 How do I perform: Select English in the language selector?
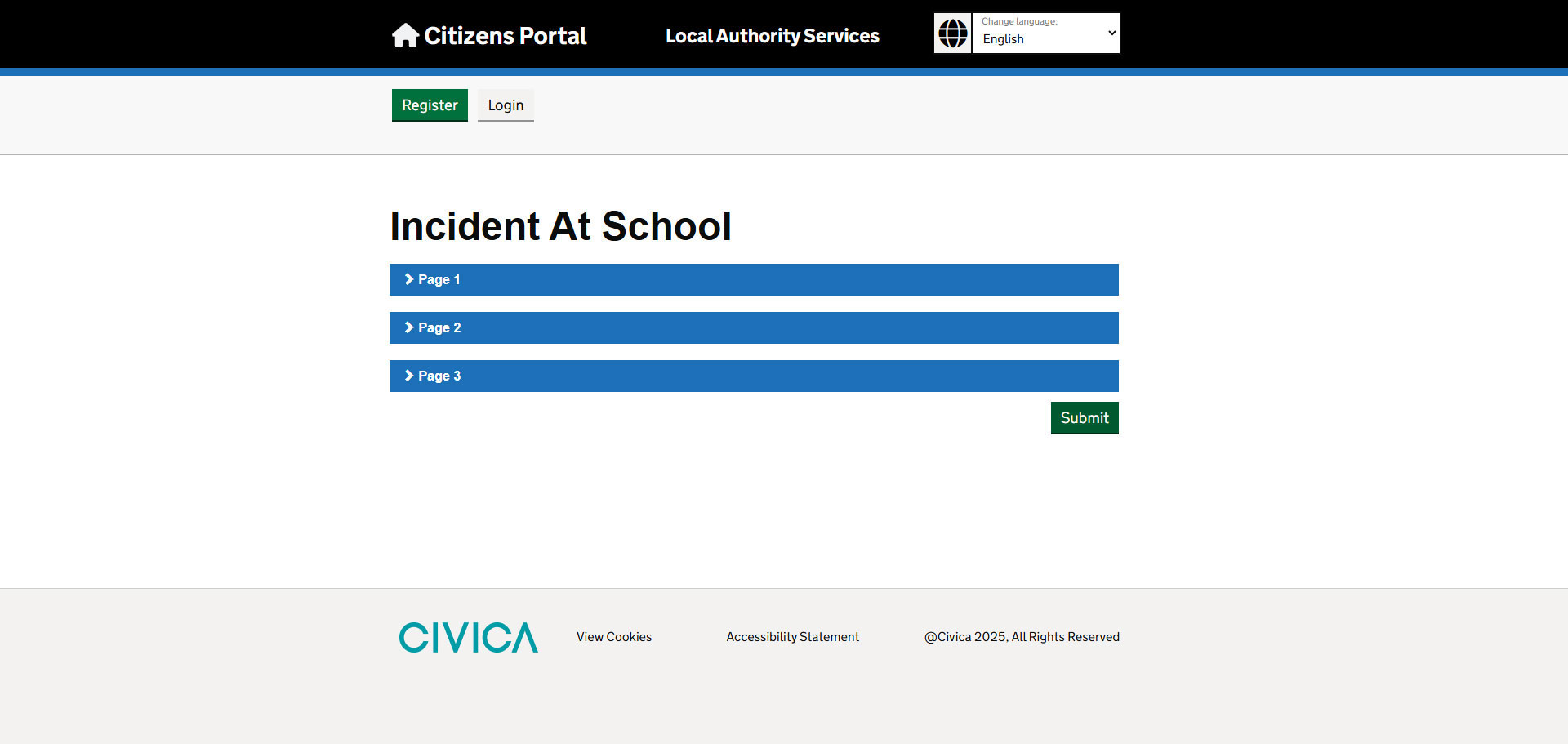[1045, 38]
